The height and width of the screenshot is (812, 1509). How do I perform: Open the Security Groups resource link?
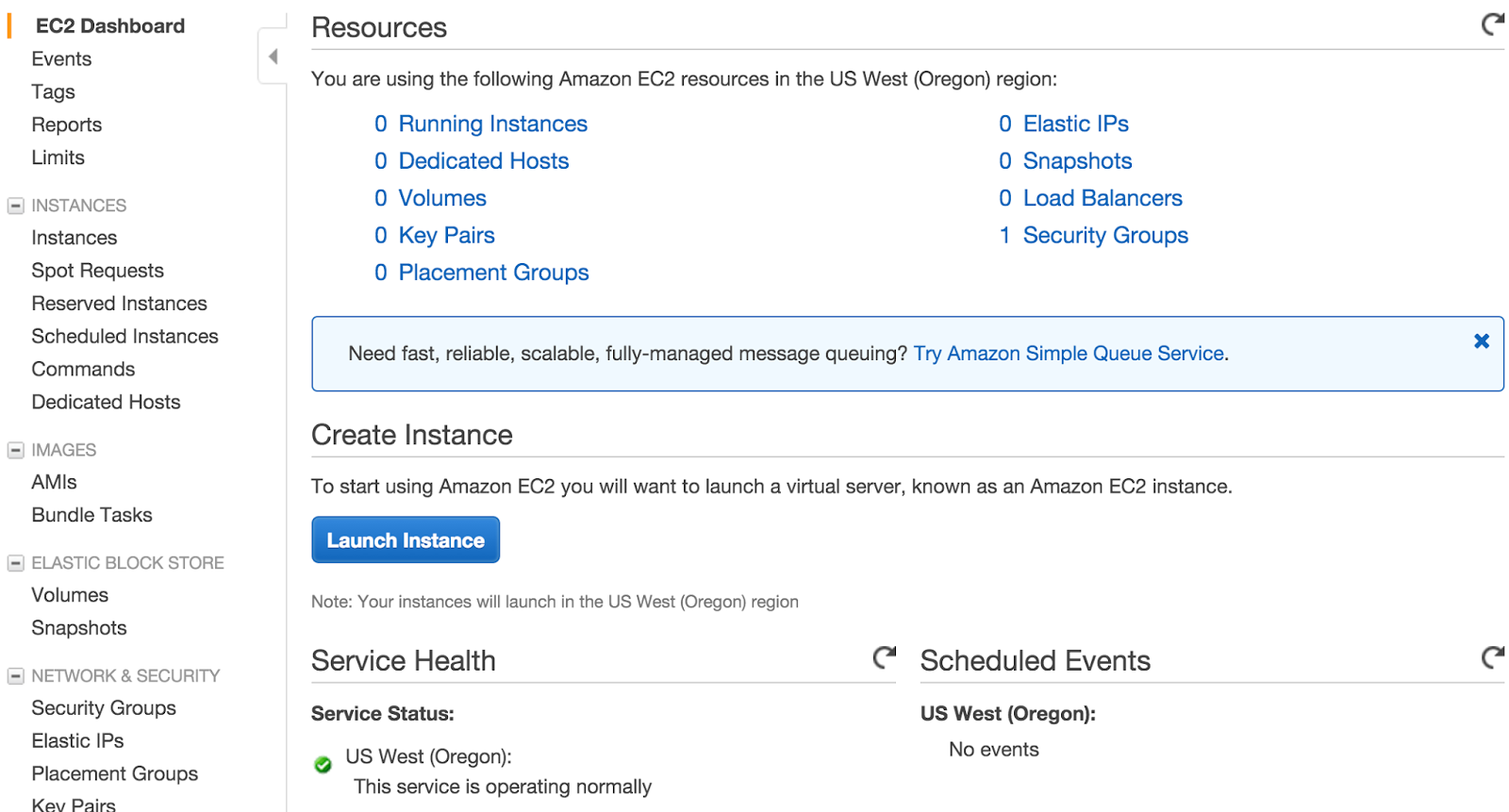click(x=1105, y=235)
